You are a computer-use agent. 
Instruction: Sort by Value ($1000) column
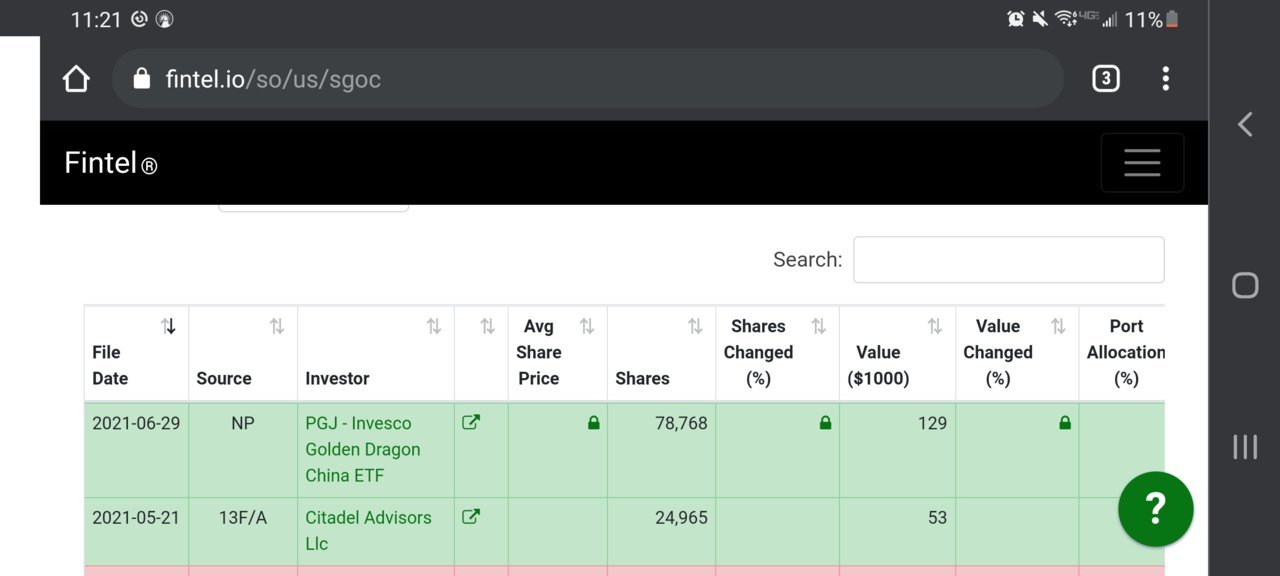(x=898, y=353)
